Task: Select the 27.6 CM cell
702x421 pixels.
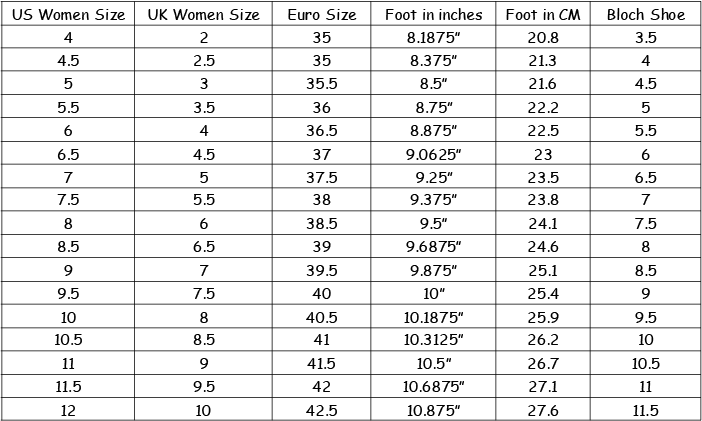Action: (x=543, y=410)
